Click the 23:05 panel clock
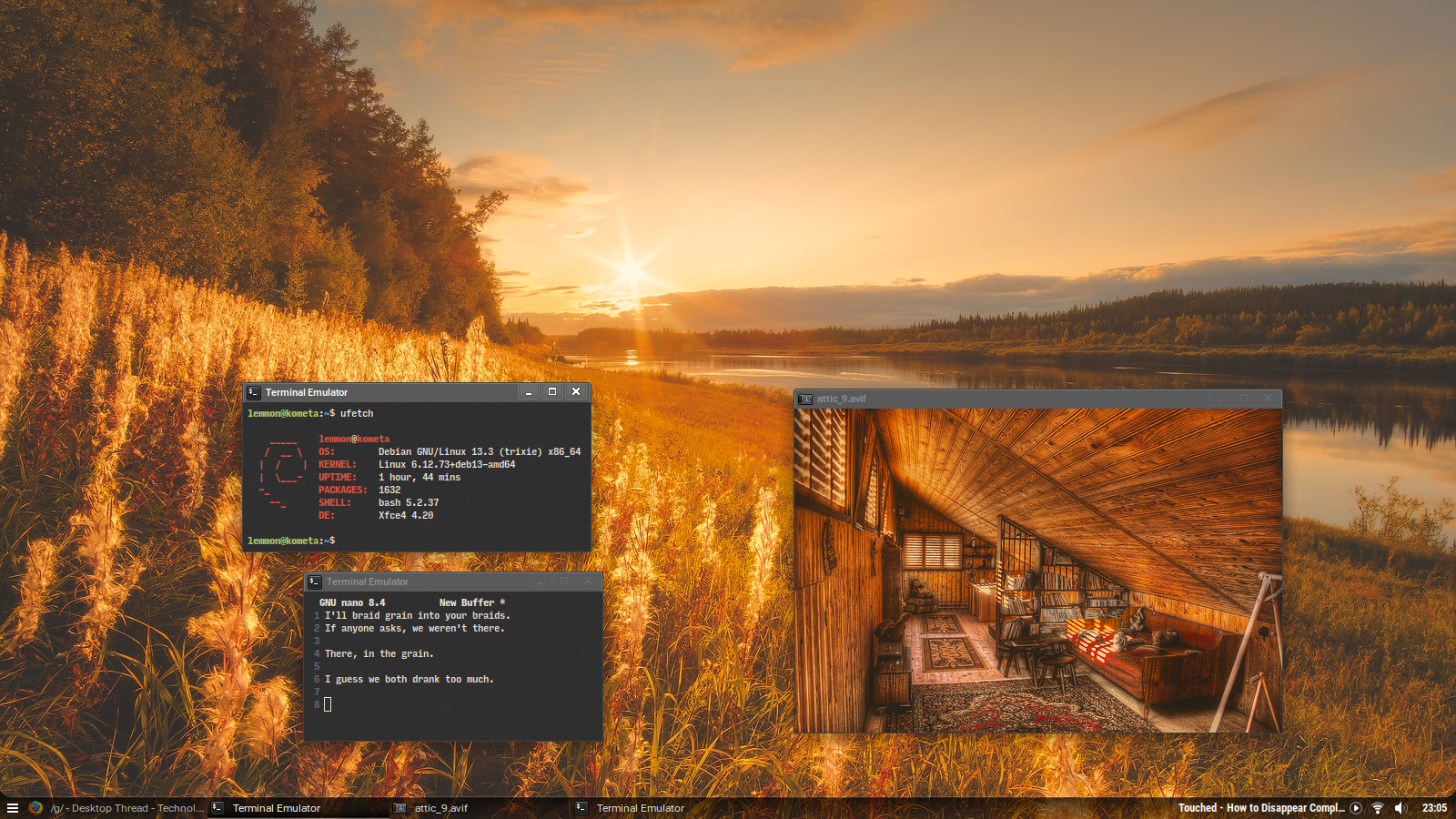 click(x=1435, y=808)
